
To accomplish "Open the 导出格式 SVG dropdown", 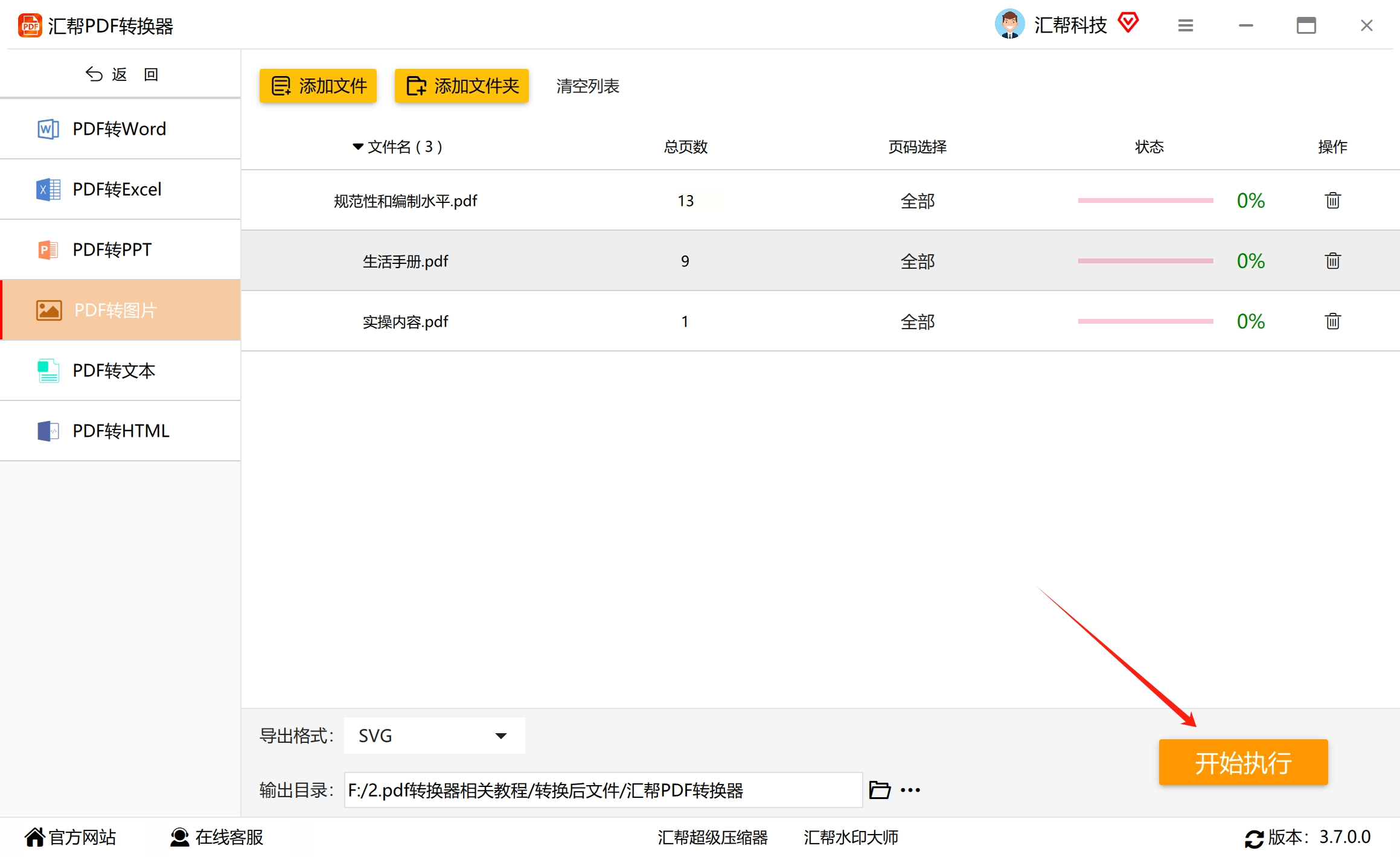I will [x=434, y=736].
